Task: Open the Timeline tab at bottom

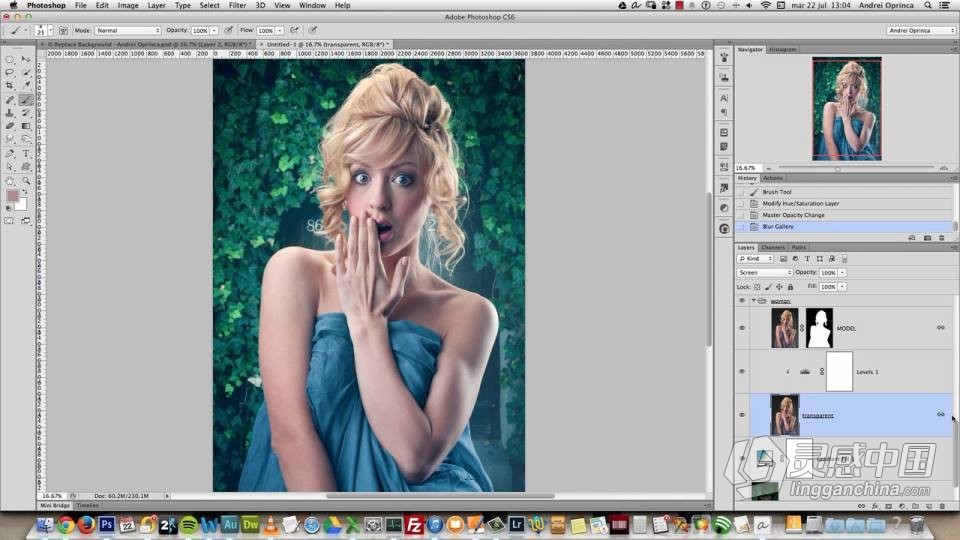Action: (88, 506)
